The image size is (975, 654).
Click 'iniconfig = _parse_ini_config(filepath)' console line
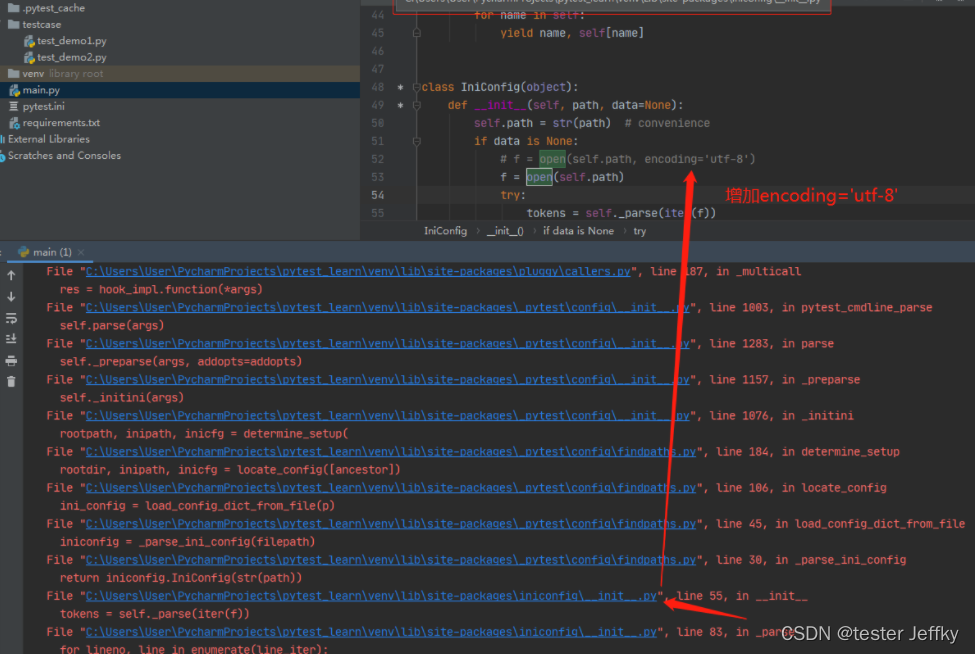187,542
